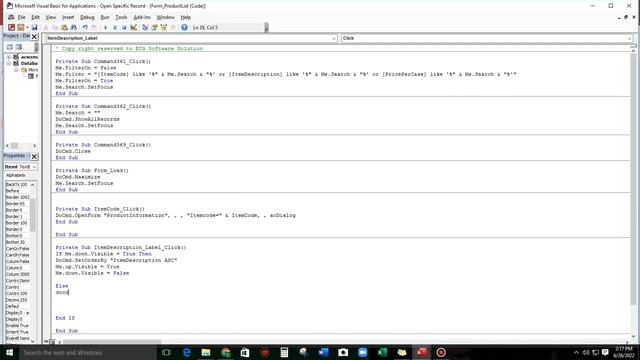Click the blue Help question mark icon
This screenshot has width=640, height=360.
pyautogui.click(x=184, y=27)
